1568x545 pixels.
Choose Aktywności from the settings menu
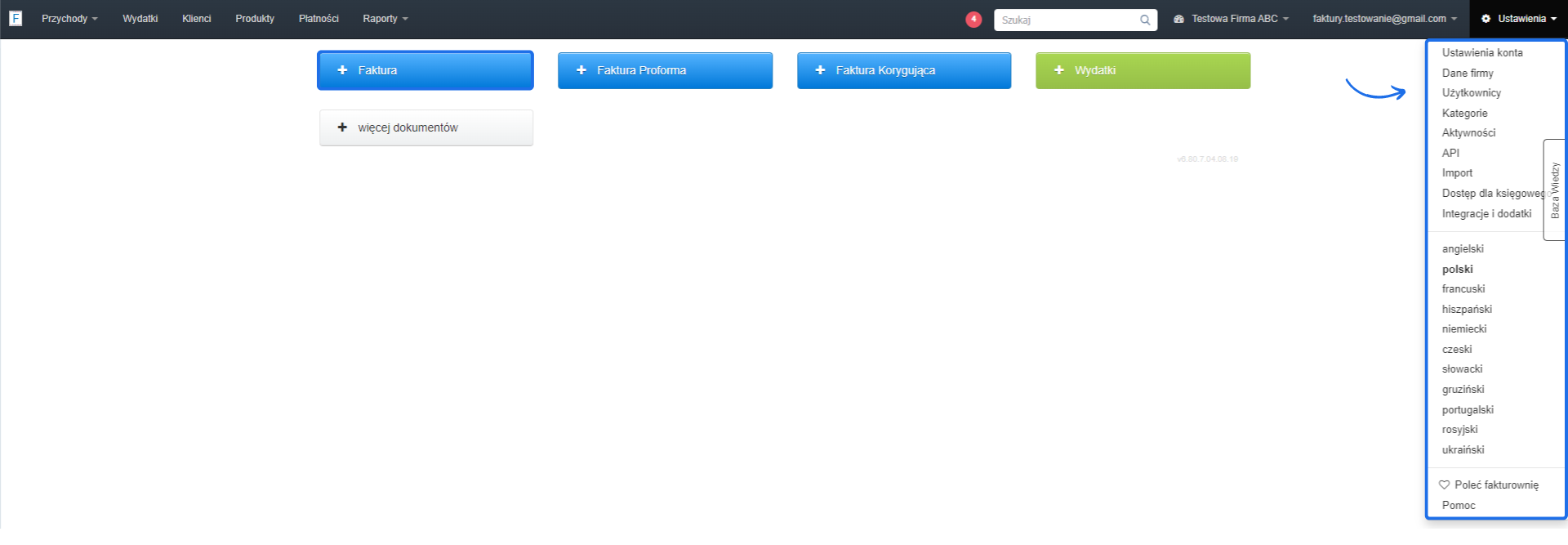1469,132
